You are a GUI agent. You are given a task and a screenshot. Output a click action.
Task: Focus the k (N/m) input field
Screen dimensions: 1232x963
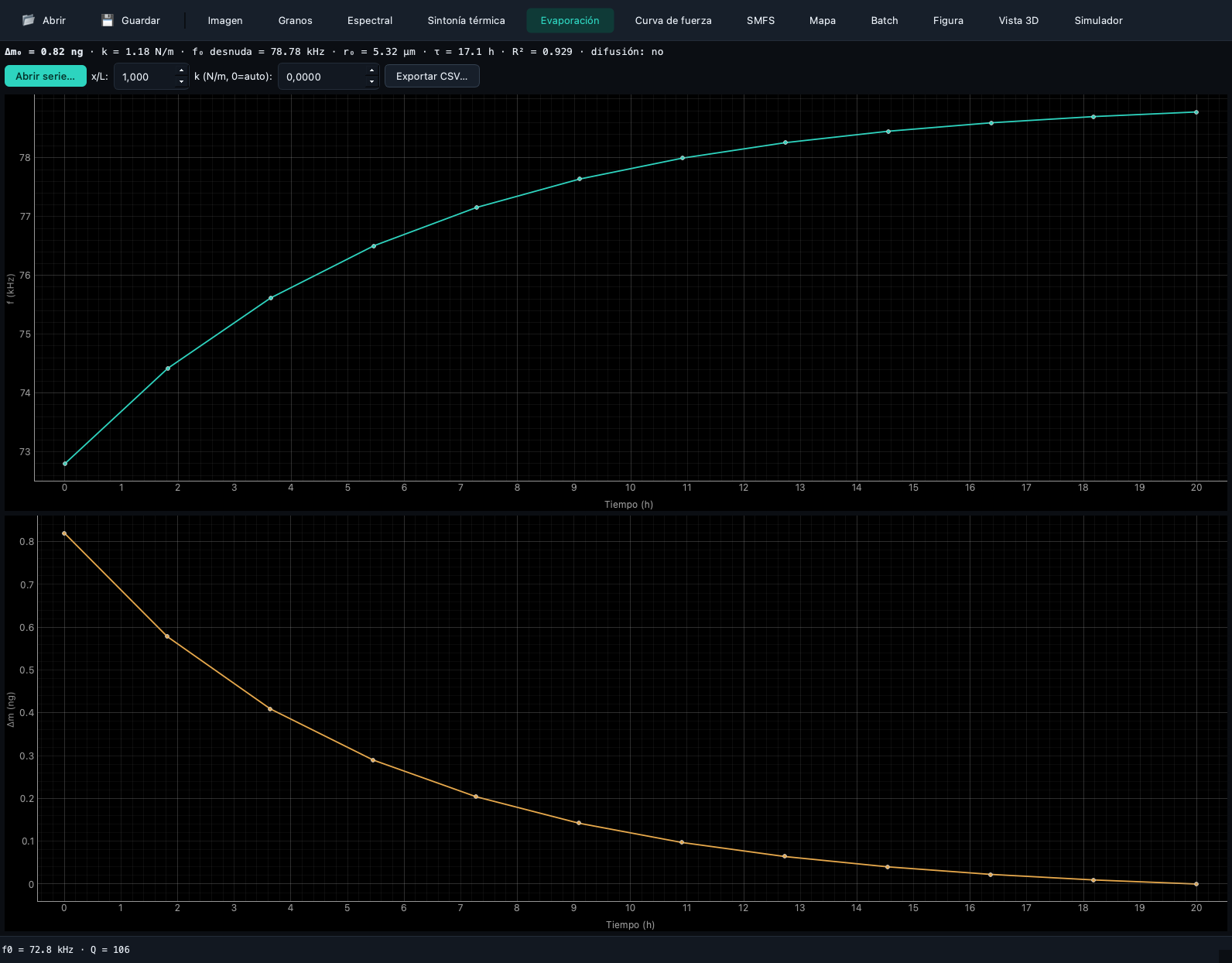pos(322,77)
